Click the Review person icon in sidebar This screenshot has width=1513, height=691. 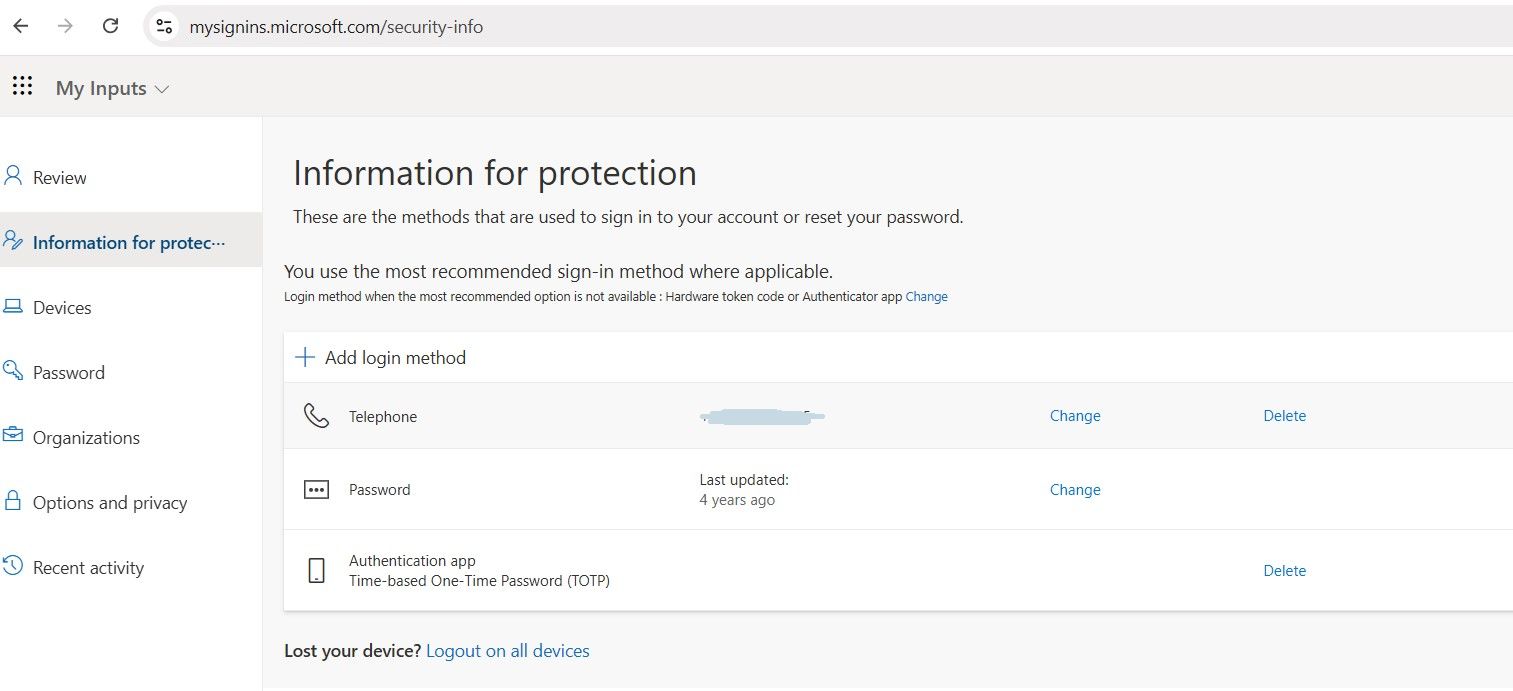coord(12,176)
